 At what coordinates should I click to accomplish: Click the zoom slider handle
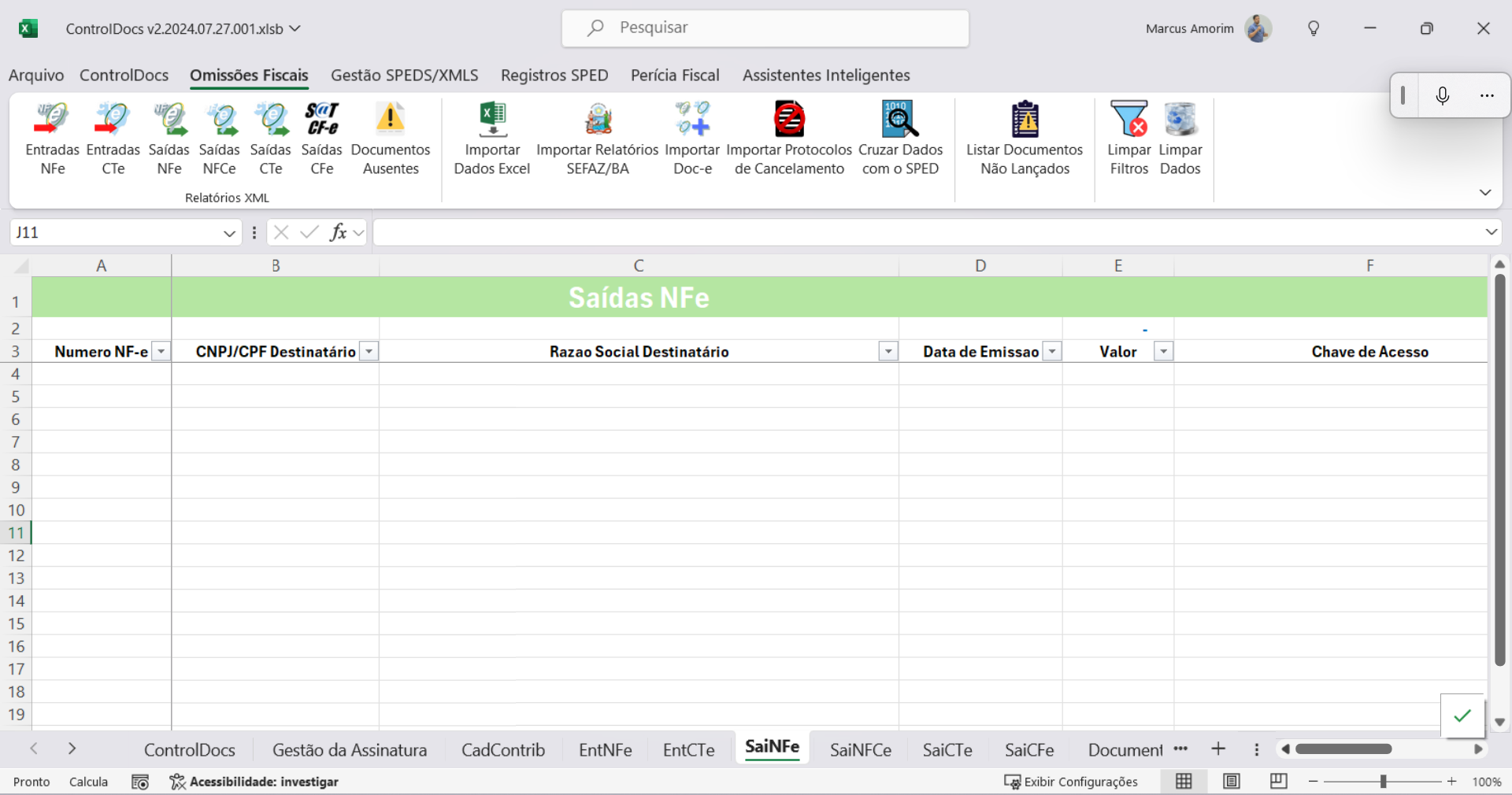click(x=1383, y=782)
